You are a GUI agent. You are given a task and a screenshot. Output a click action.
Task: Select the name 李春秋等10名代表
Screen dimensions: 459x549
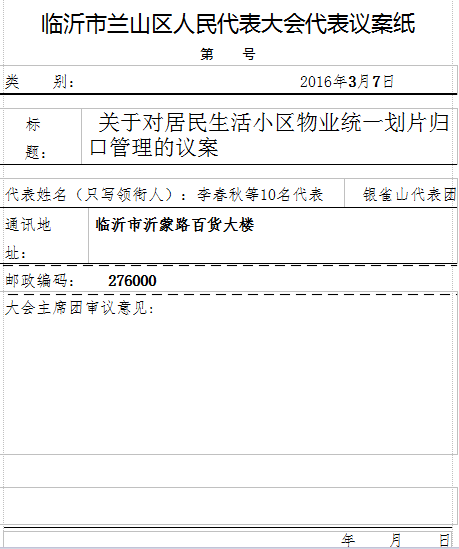point(260,194)
